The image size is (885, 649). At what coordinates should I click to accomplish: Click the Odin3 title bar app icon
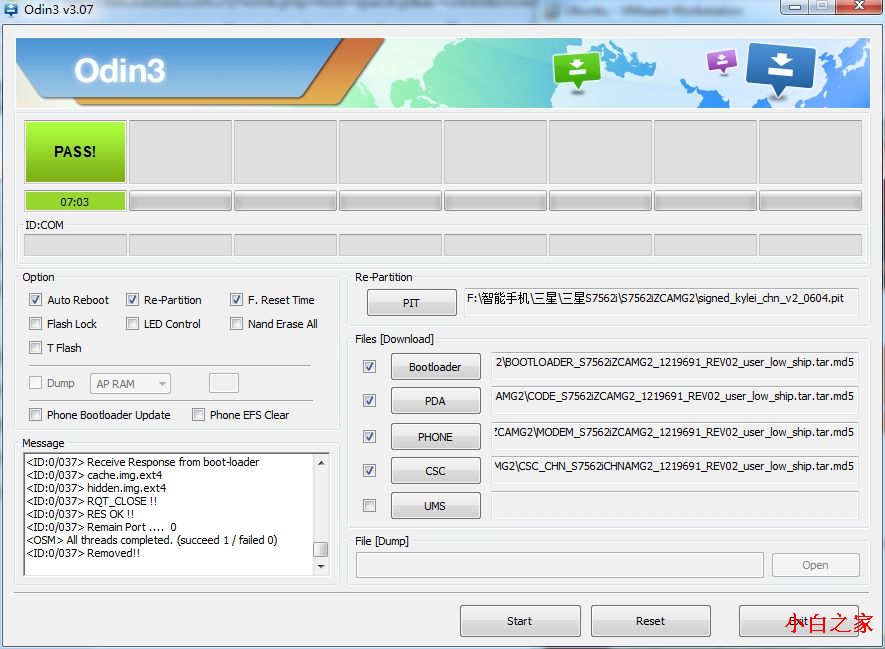tap(11, 8)
